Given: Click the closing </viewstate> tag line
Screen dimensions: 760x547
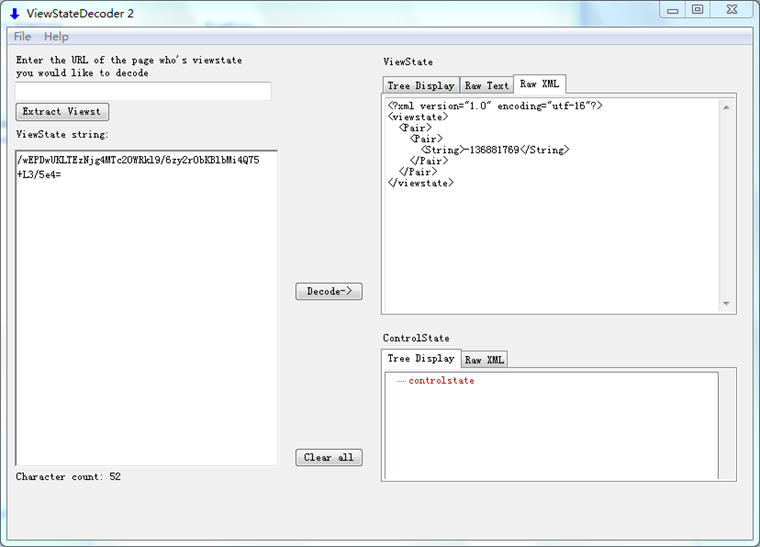Looking at the screenshot, I should pyautogui.click(x=420, y=183).
